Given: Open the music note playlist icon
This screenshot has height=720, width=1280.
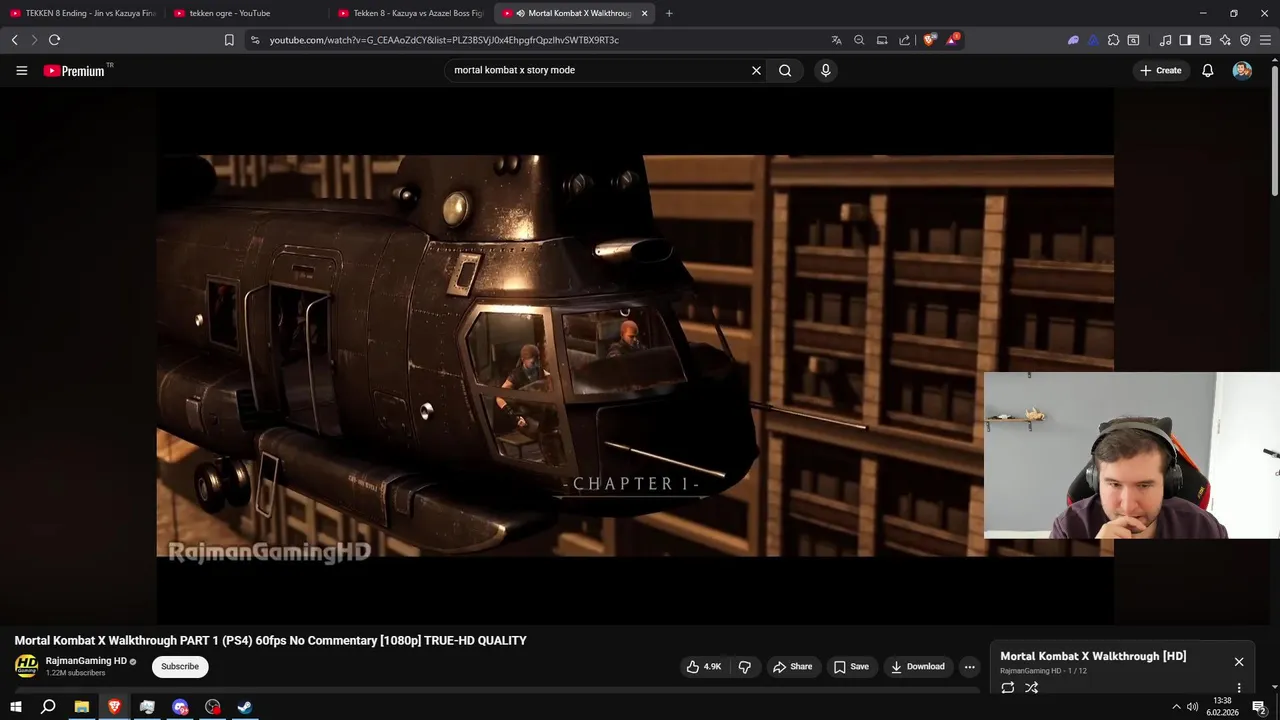Looking at the screenshot, I should [x=1165, y=40].
